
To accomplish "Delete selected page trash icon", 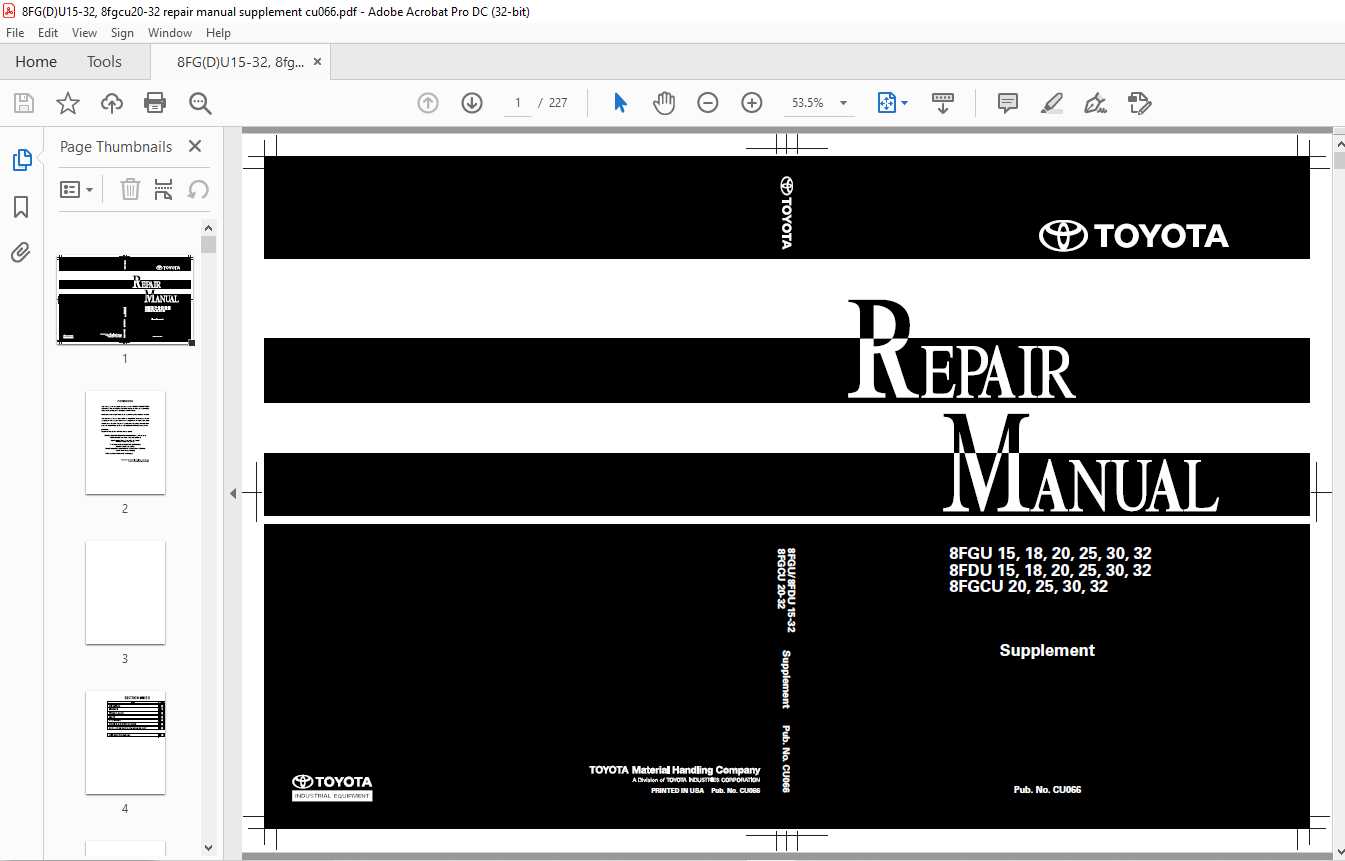I will coord(130,189).
